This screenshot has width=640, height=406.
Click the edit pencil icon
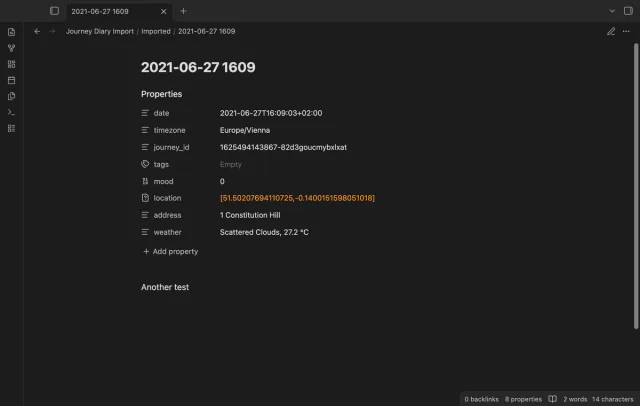(611, 31)
